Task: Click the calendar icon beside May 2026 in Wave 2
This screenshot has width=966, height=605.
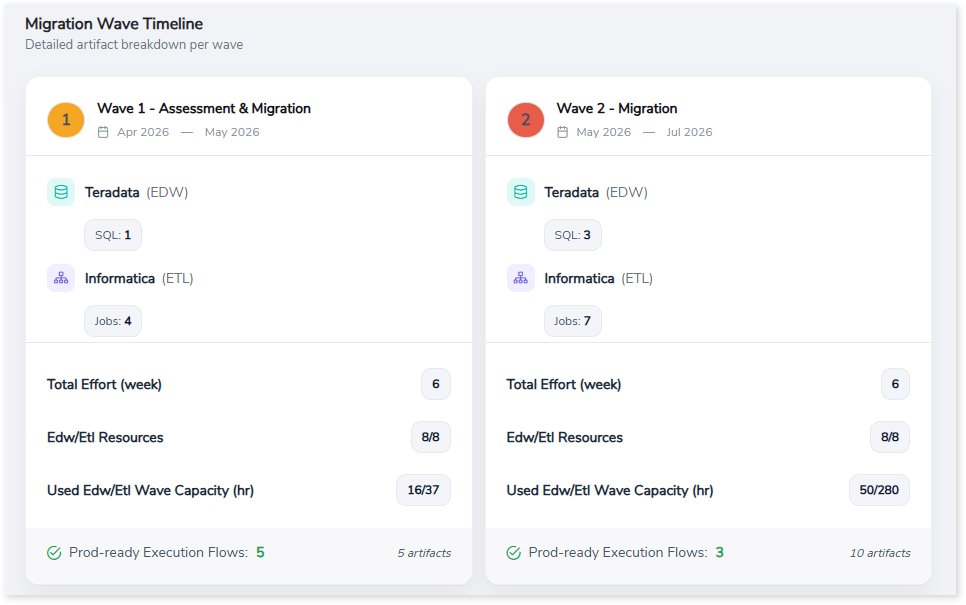Action: tap(563, 132)
